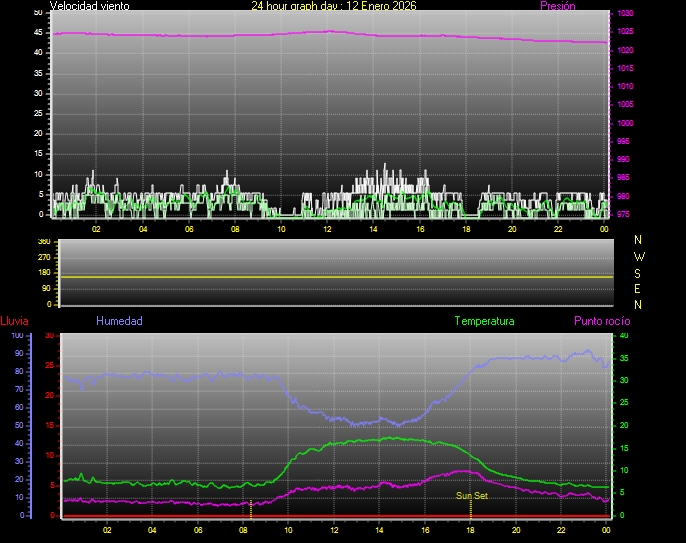Viewport: 686px width, 543px height.
Task: Click the 40 temperature axis value
Action: click(624, 335)
